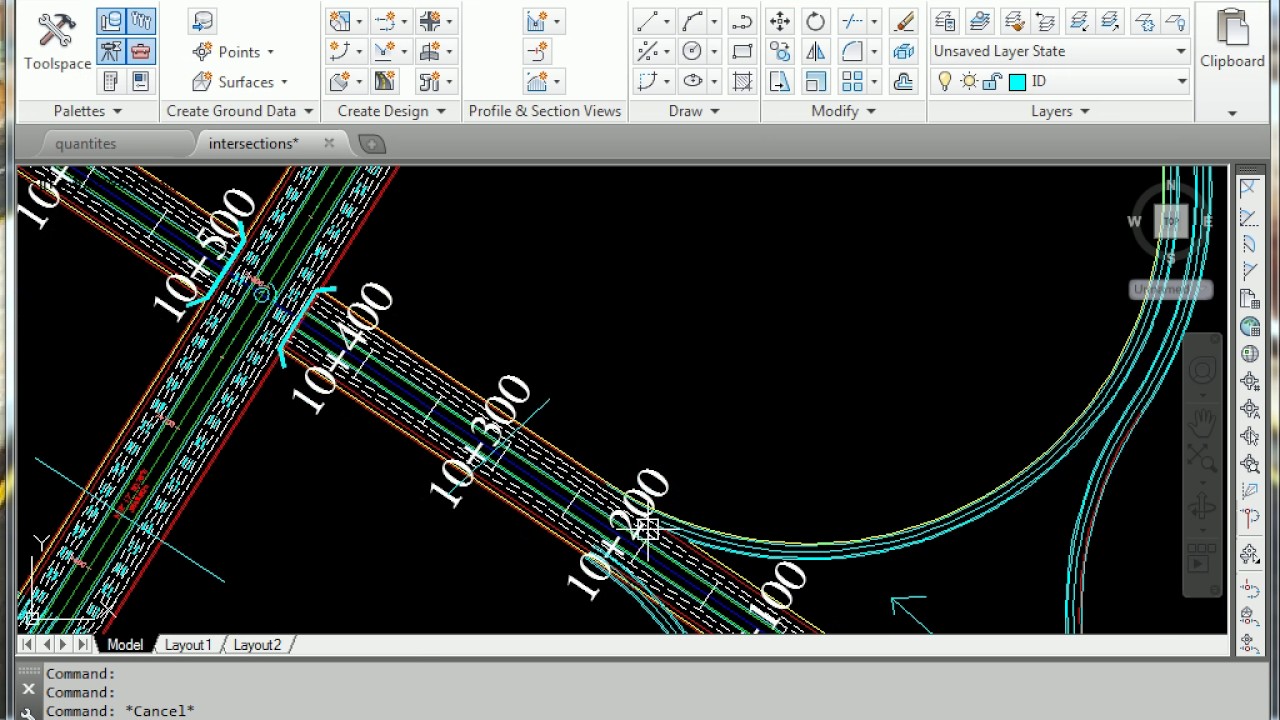
Task: Click the Import survey data icon
Action: pyautogui.click(x=203, y=21)
